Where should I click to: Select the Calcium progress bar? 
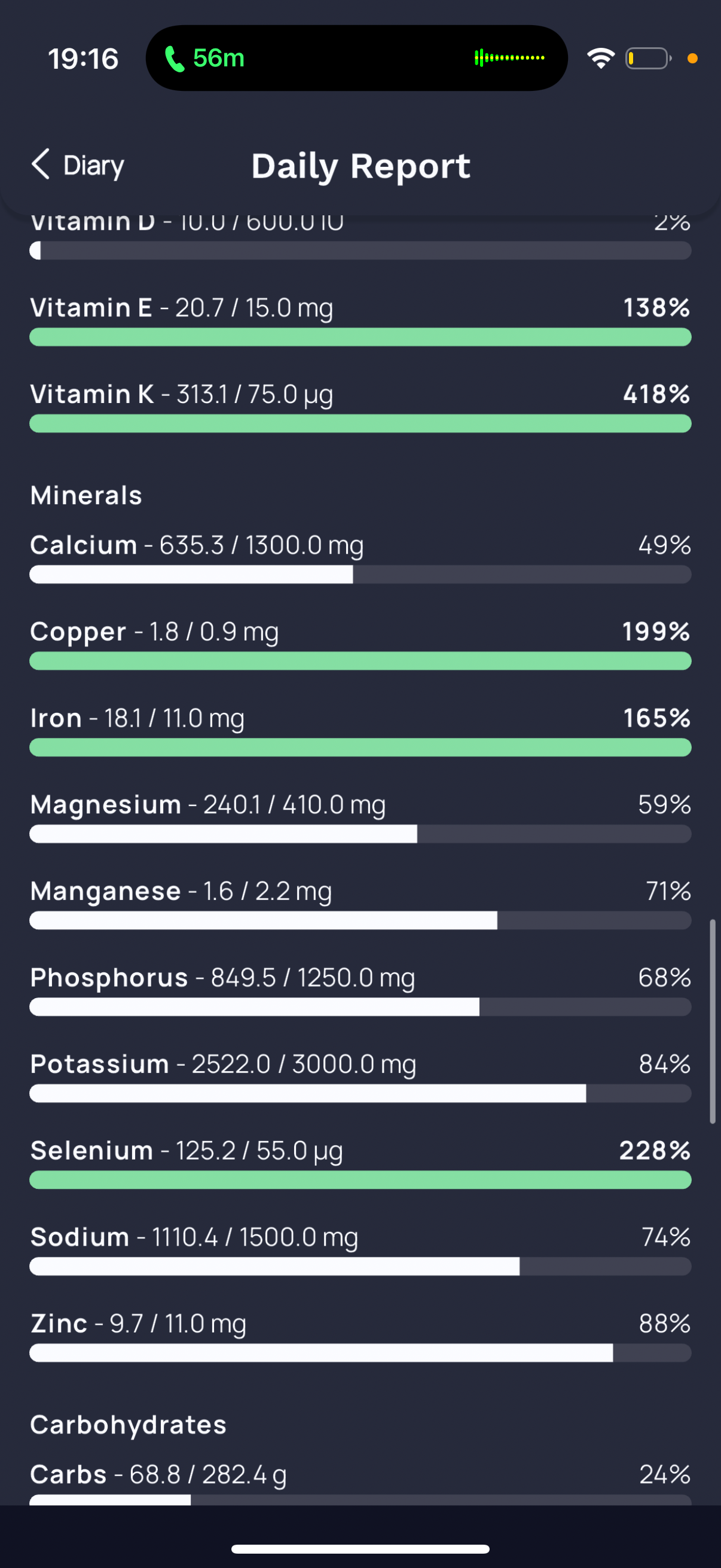coord(360,574)
